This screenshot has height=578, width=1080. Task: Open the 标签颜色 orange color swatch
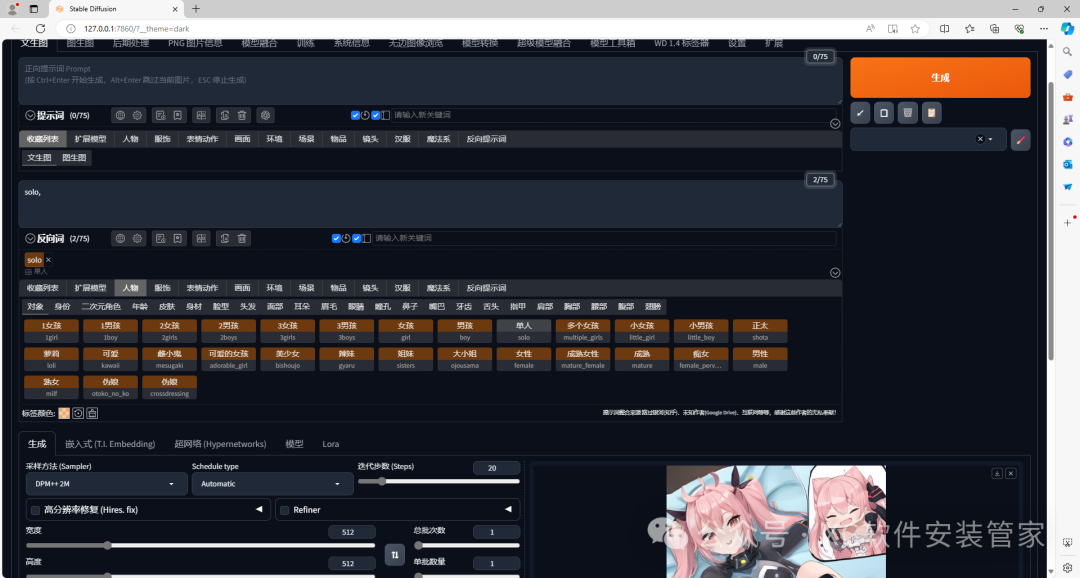[64, 413]
